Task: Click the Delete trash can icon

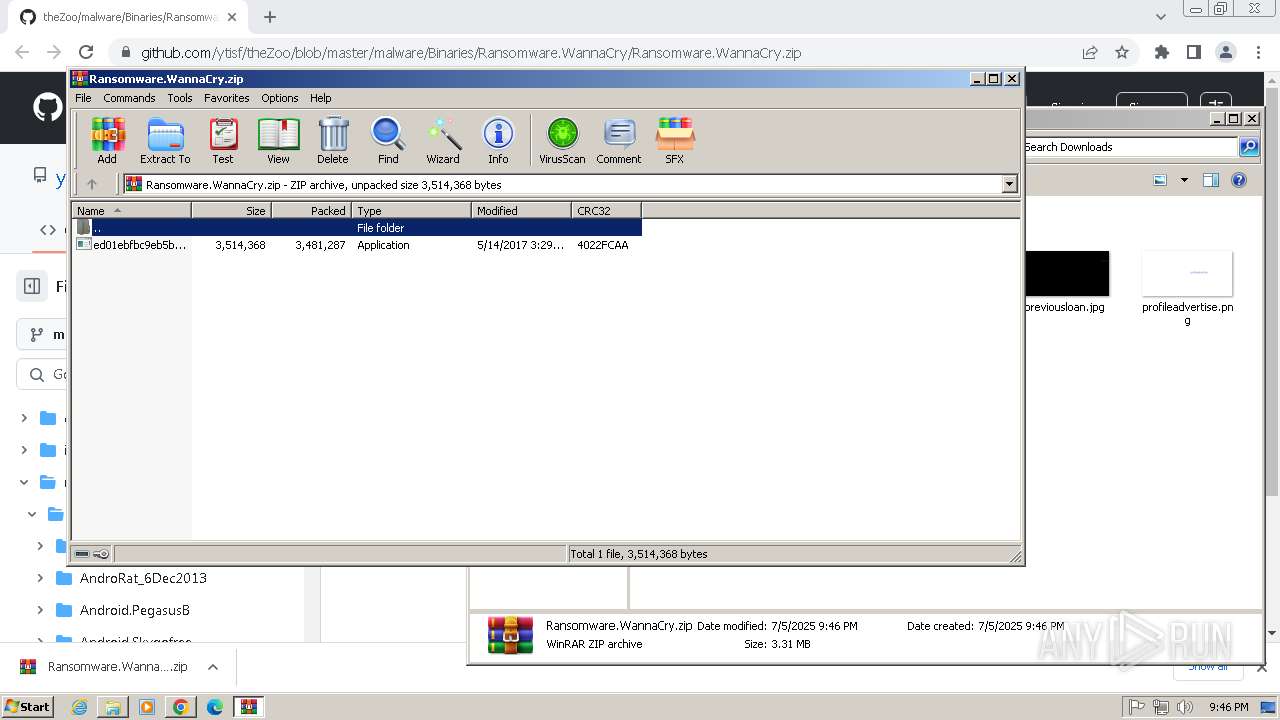Action: point(333,140)
